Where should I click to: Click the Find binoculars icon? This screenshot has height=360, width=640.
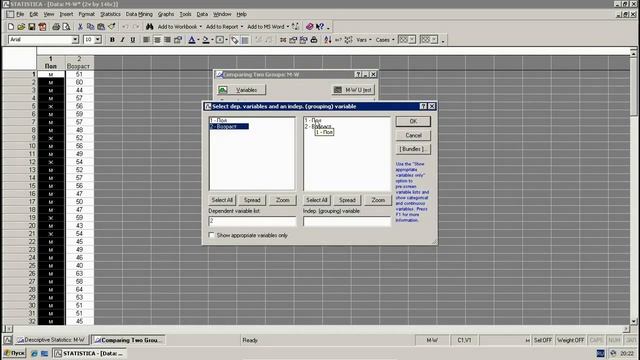pos(149,27)
